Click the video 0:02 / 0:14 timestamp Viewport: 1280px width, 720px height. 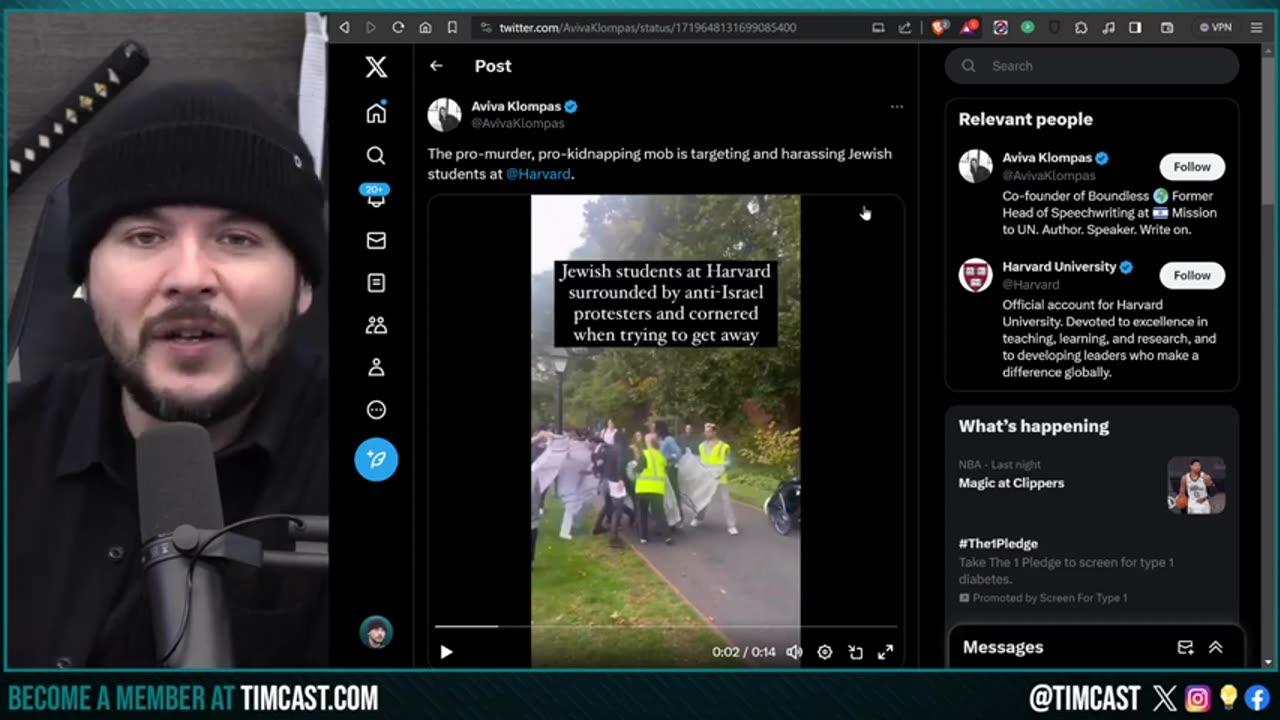[744, 652]
